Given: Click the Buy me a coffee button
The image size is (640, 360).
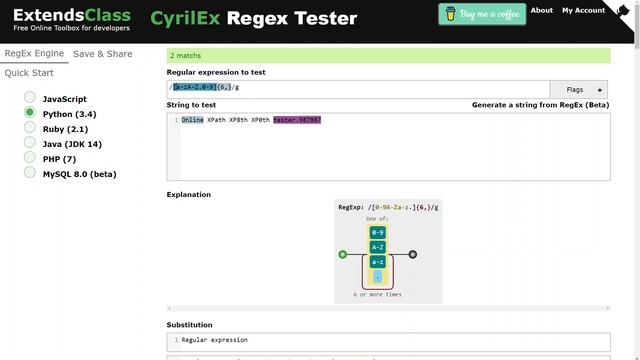Looking at the screenshot, I should pos(482,14).
